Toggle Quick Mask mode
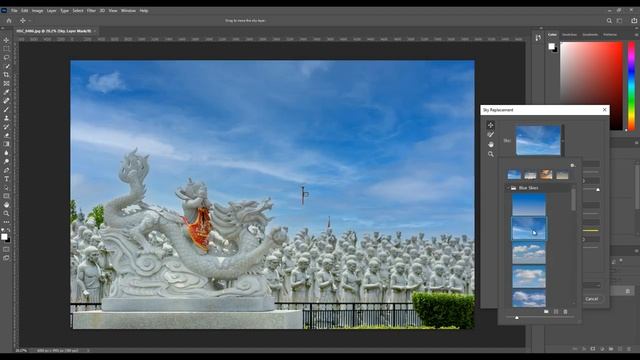 pos(6,249)
